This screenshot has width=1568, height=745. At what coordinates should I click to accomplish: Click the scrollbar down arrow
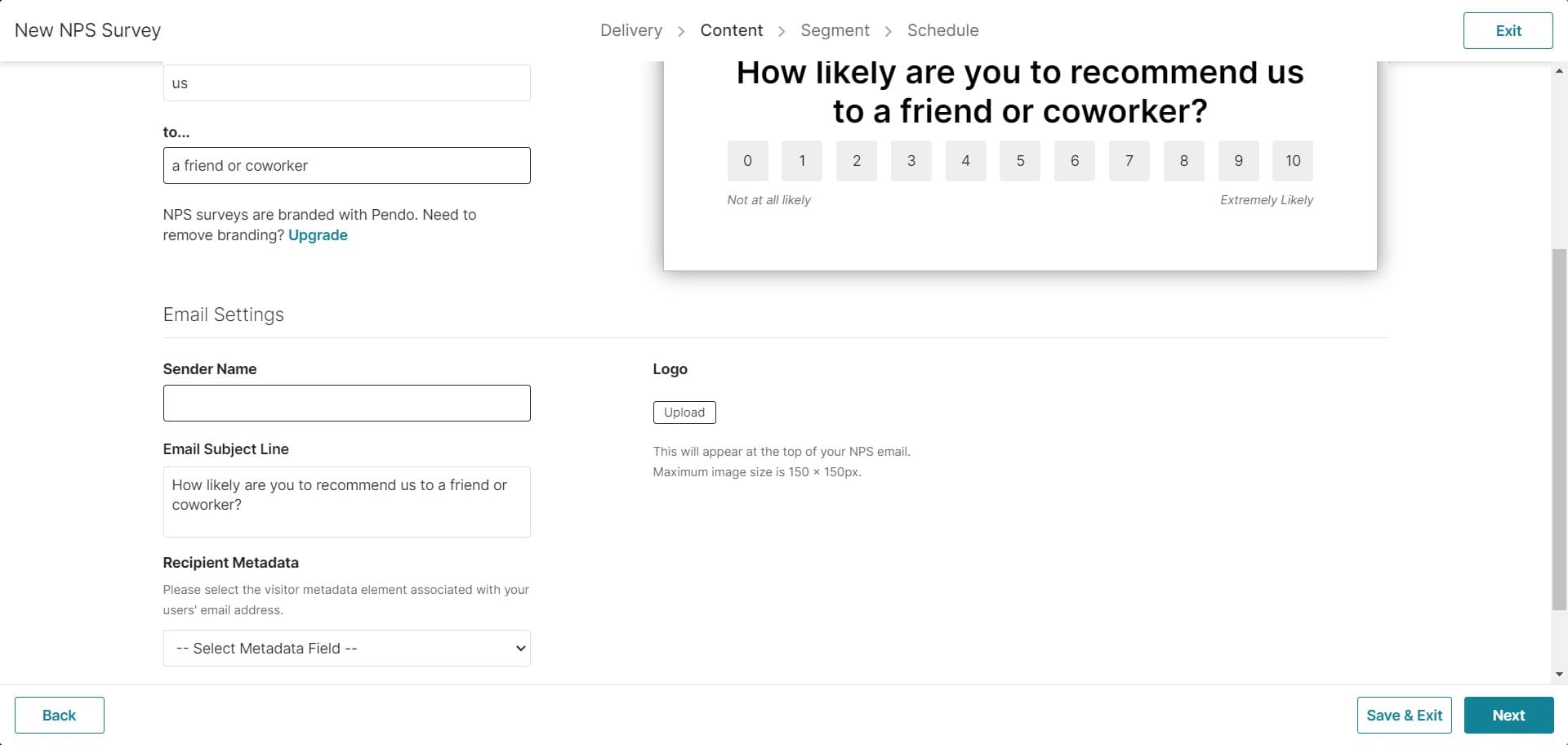click(x=1561, y=675)
